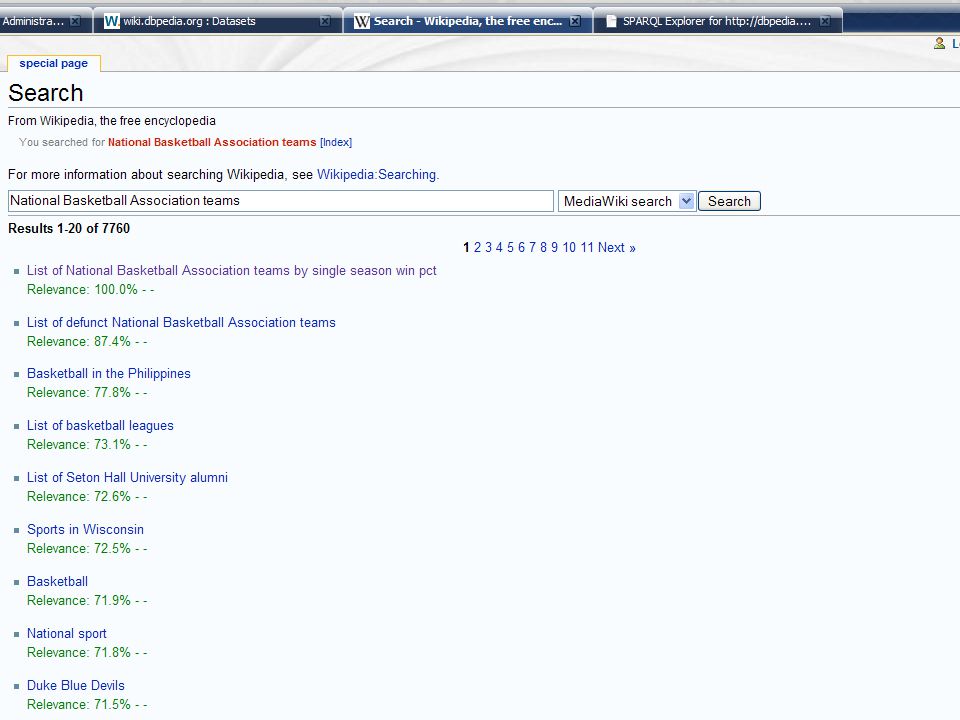This screenshot has height=720, width=960.
Task: Click the user login person icon
Action: (x=939, y=43)
